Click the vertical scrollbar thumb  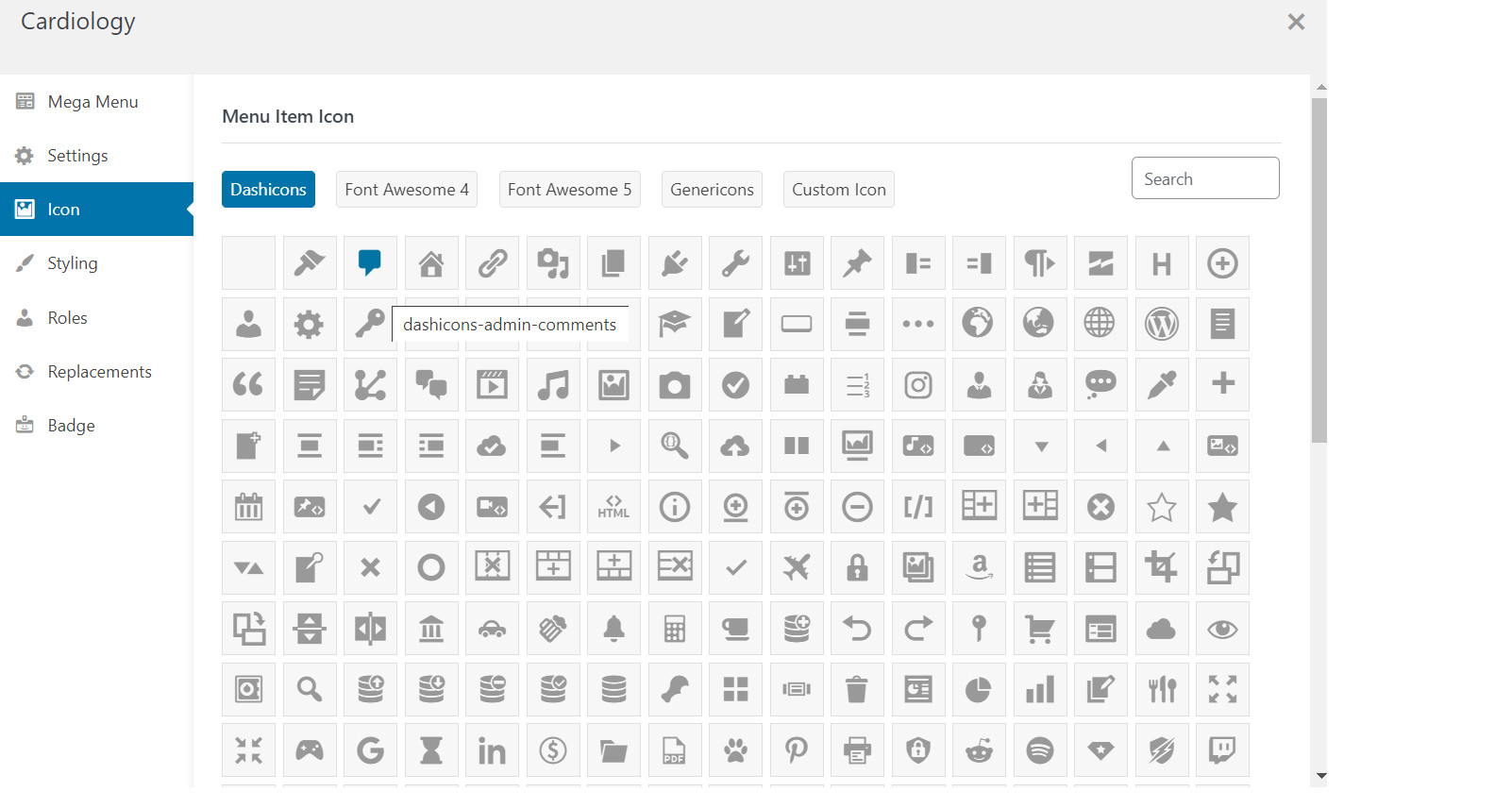(1319, 270)
